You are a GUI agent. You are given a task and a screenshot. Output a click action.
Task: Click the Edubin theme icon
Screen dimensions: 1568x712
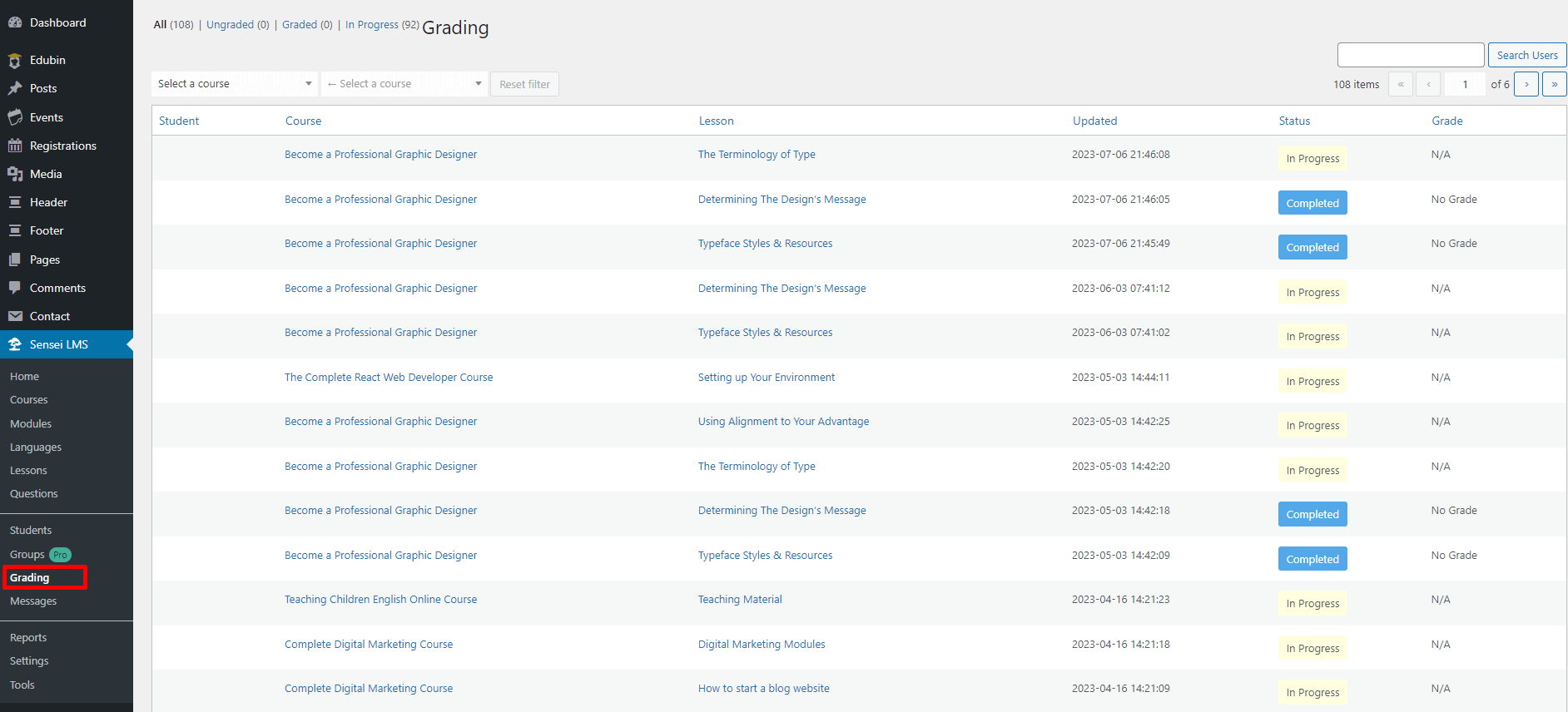(x=15, y=60)
